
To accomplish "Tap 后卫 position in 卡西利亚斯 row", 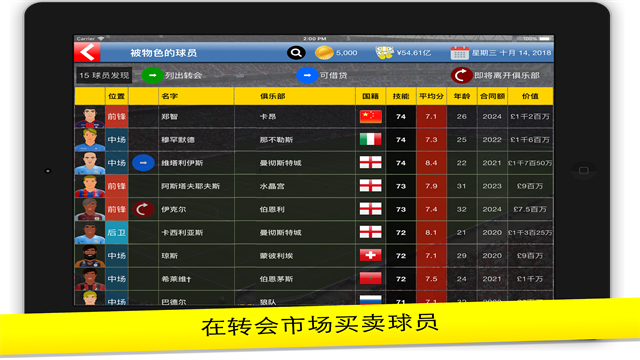I will tap(116, 233).
